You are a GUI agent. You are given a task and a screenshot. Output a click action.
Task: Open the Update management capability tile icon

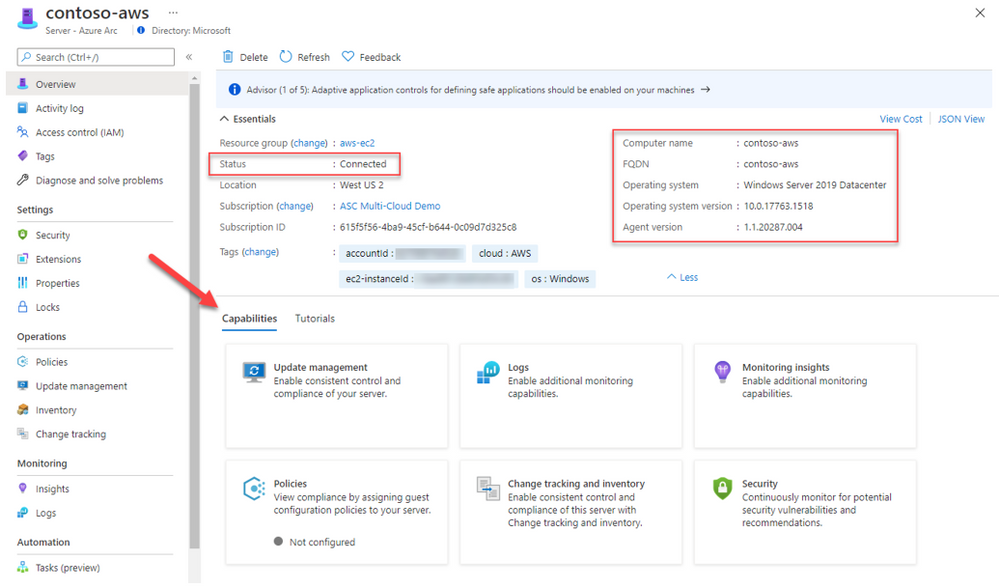click(x=254, y=373)
